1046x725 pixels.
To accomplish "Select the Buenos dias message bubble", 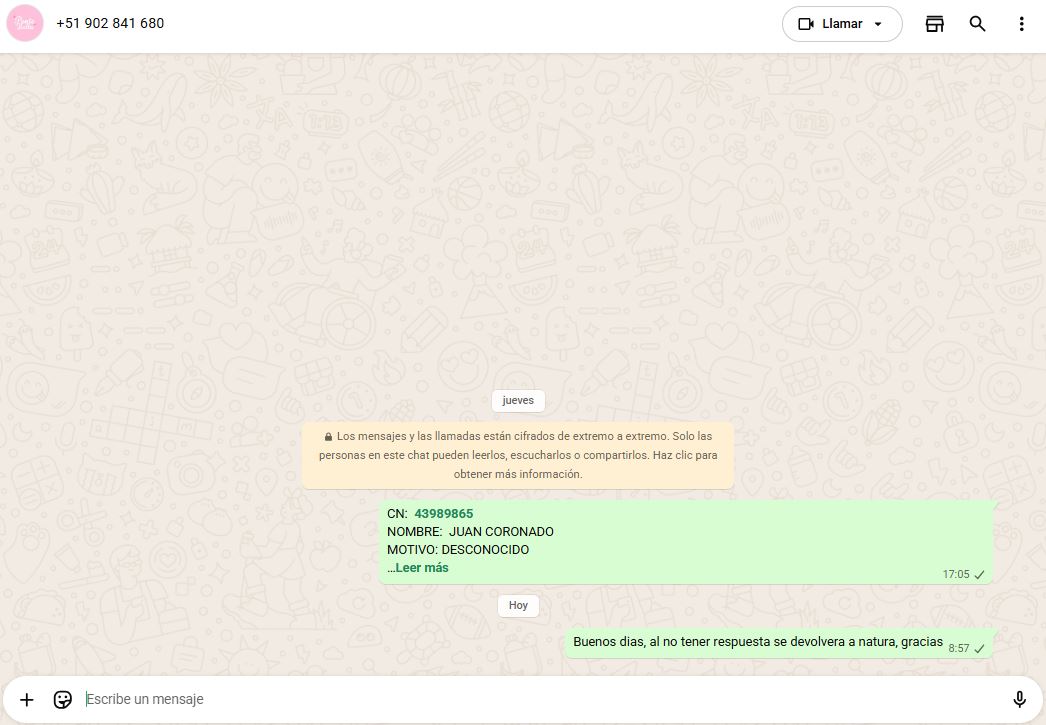I will coord(757,642).
